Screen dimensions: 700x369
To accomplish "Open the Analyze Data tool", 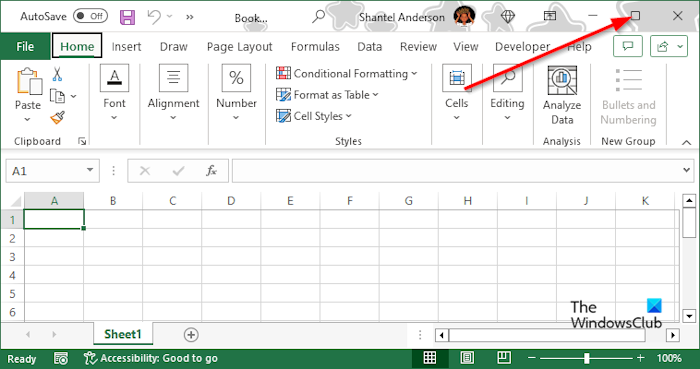I will 562,95.
